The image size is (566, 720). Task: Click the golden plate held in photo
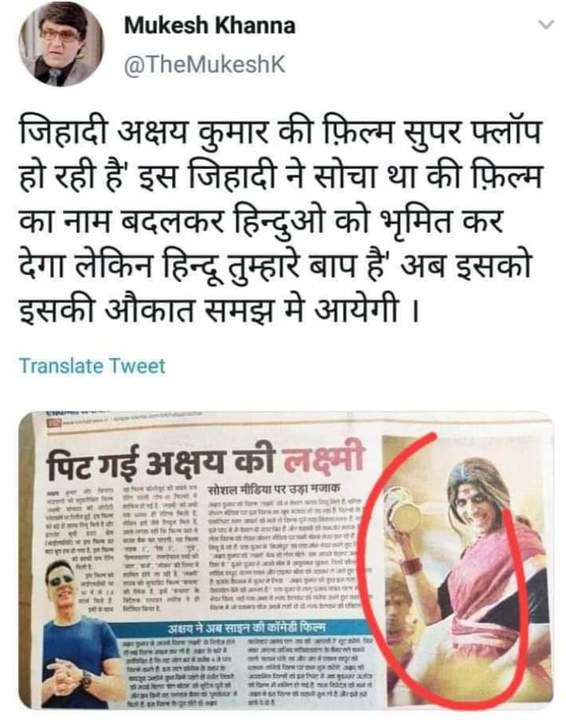point(406,518)
